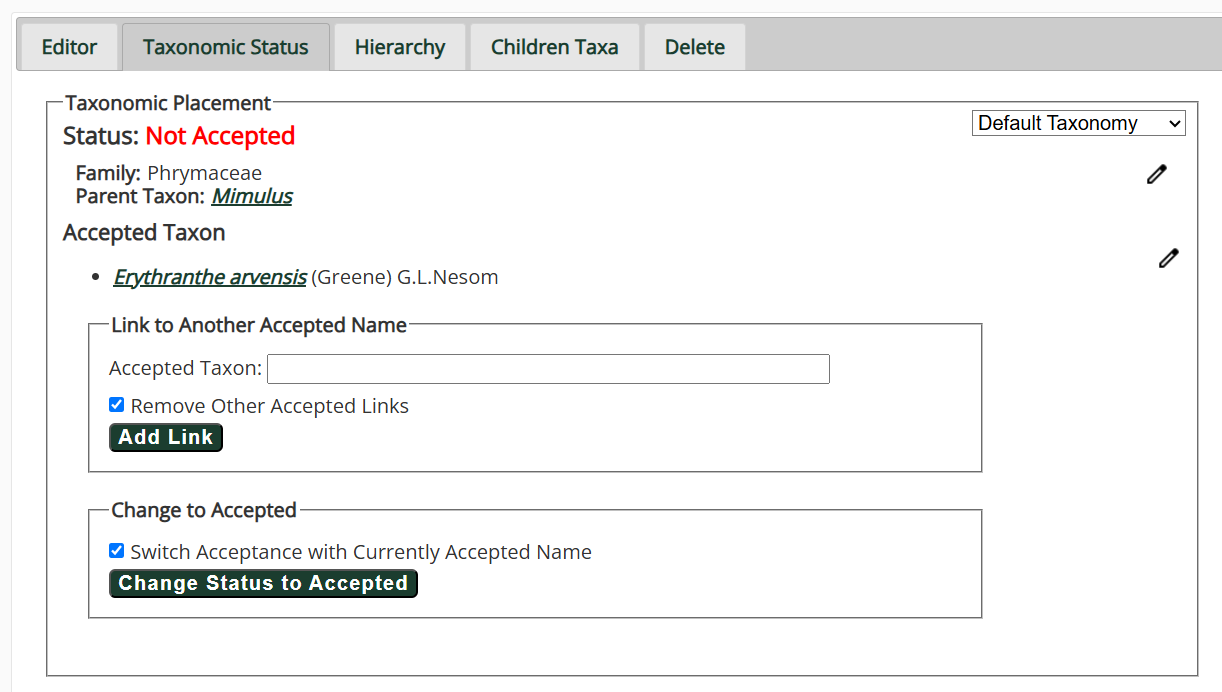This screenshot has height=692, width=1222.
Task: Open the Erythranthe arvensis link
Action: click(210, 277)
